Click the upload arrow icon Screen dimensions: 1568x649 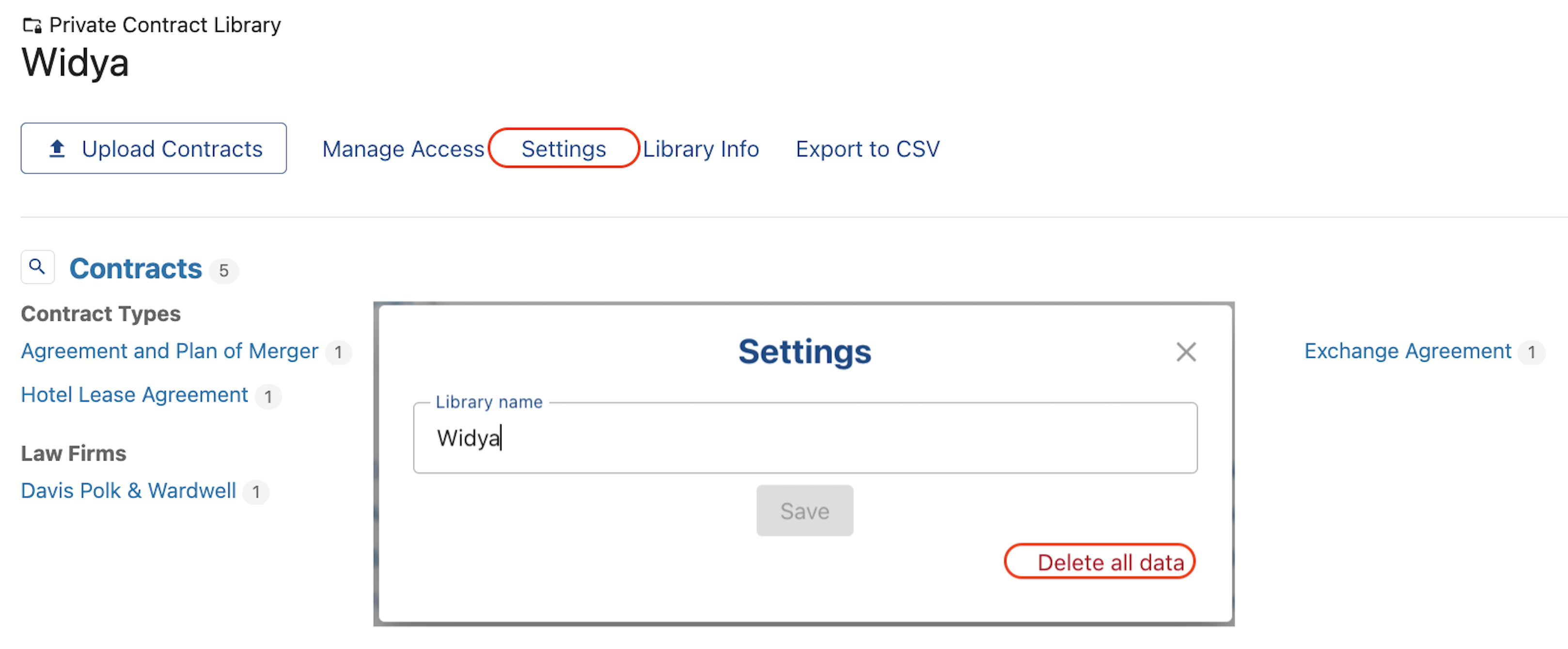click(57, 148)
